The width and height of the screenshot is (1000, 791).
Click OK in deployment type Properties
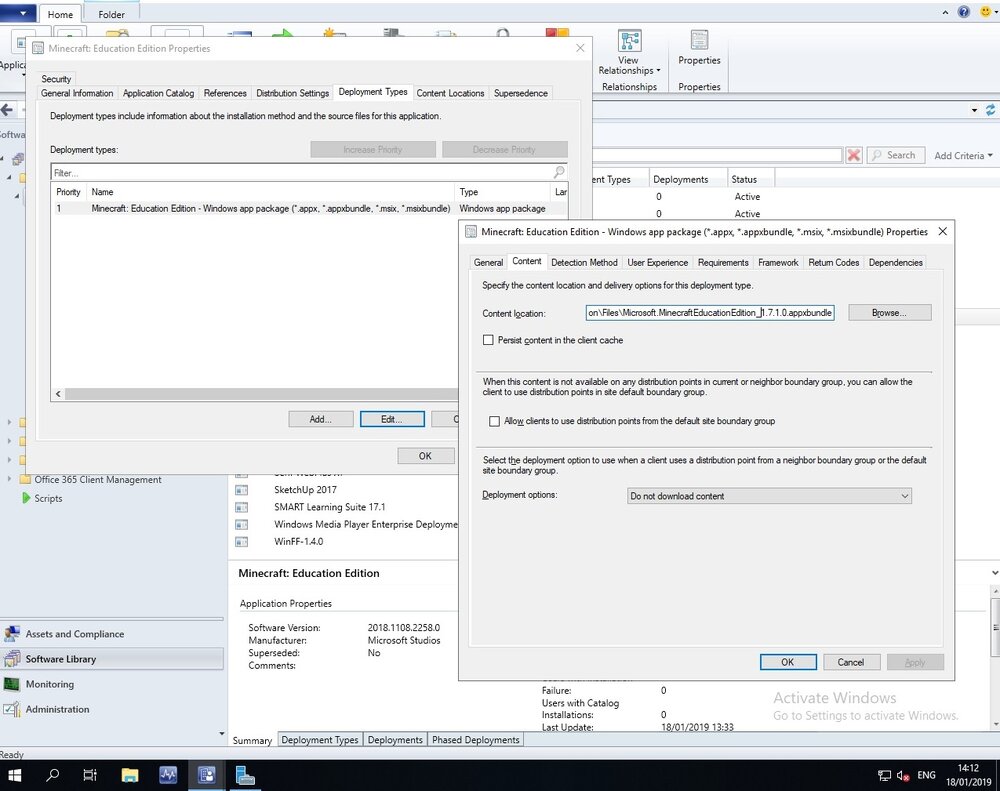coord(788,662)
